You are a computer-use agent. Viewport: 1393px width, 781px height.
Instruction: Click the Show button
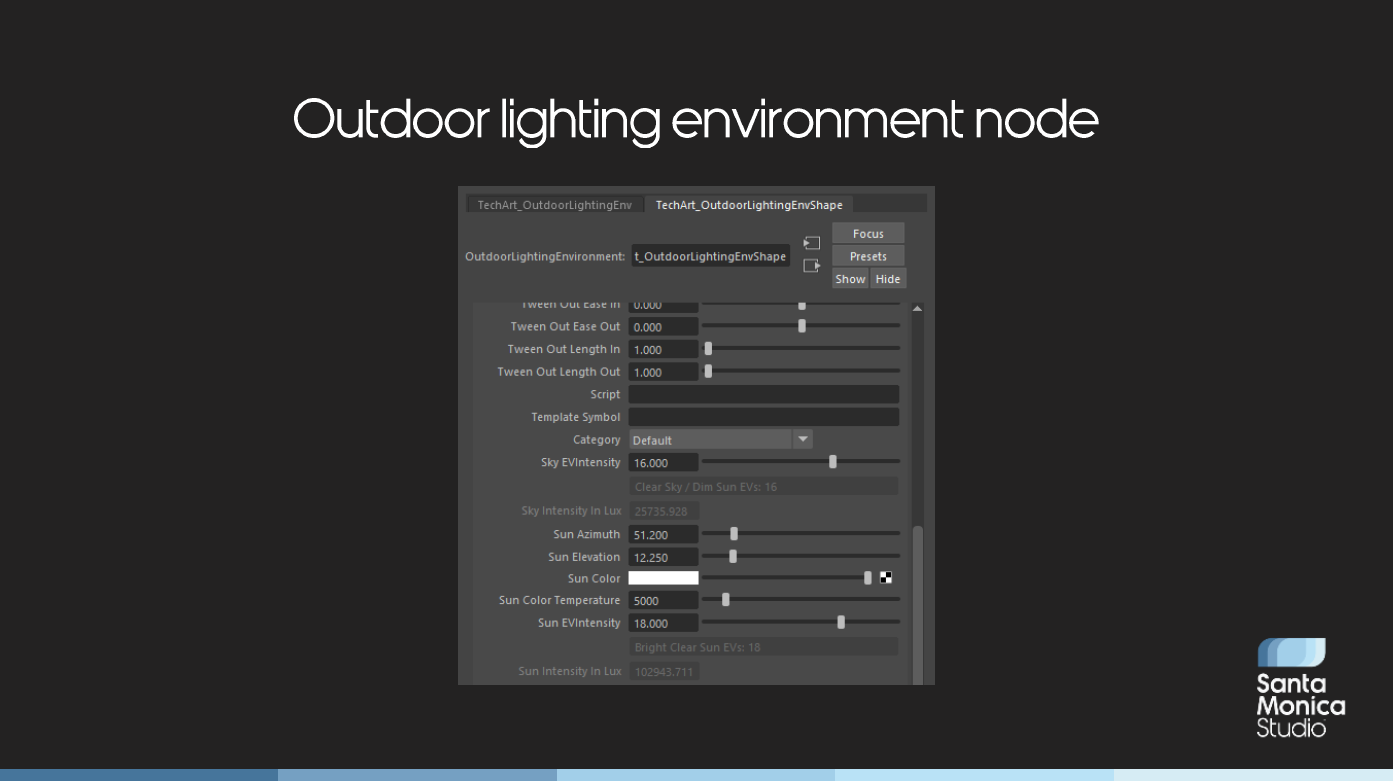click(850, 279)
